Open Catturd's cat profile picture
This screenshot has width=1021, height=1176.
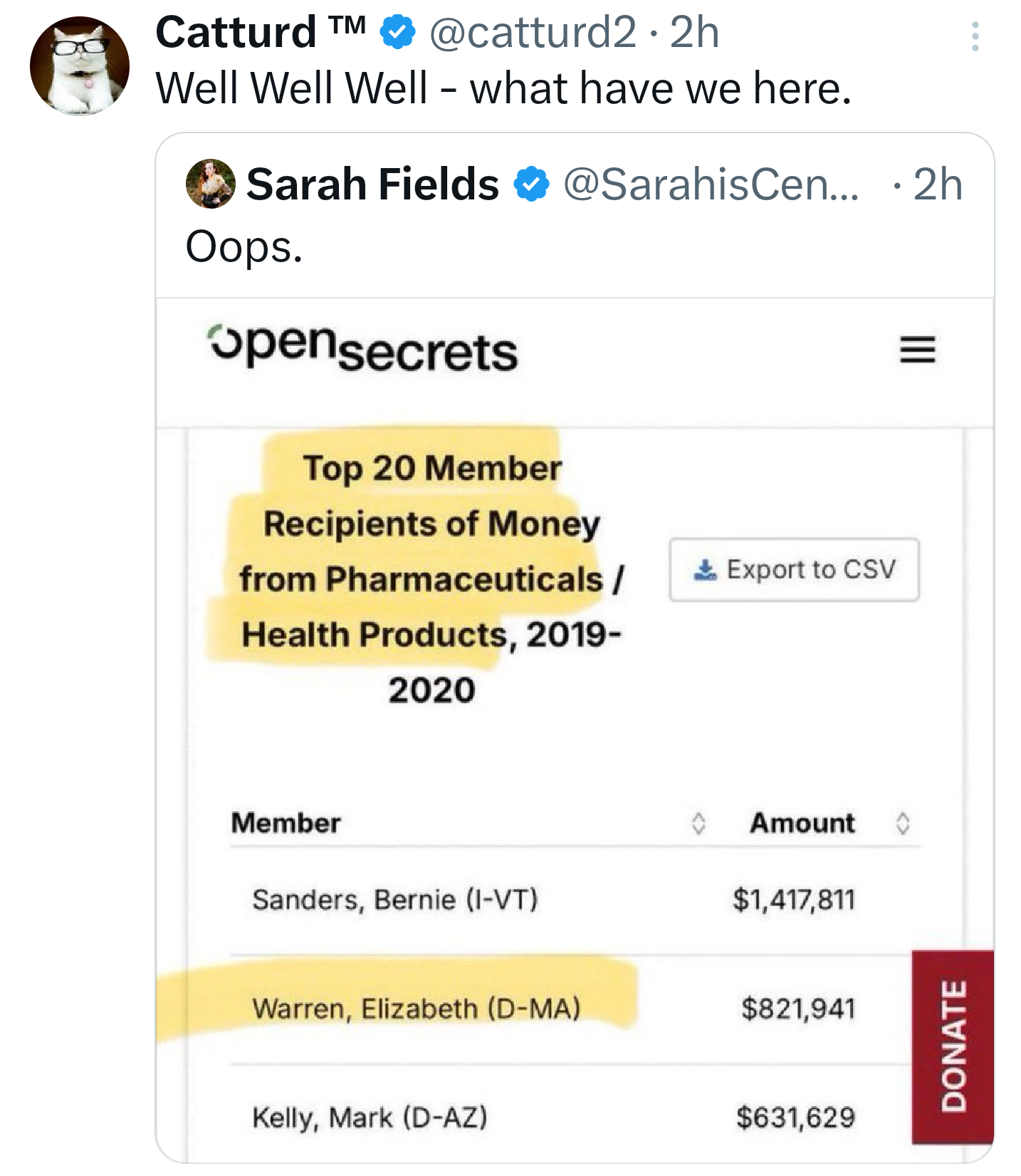click(x=80, y=66)
